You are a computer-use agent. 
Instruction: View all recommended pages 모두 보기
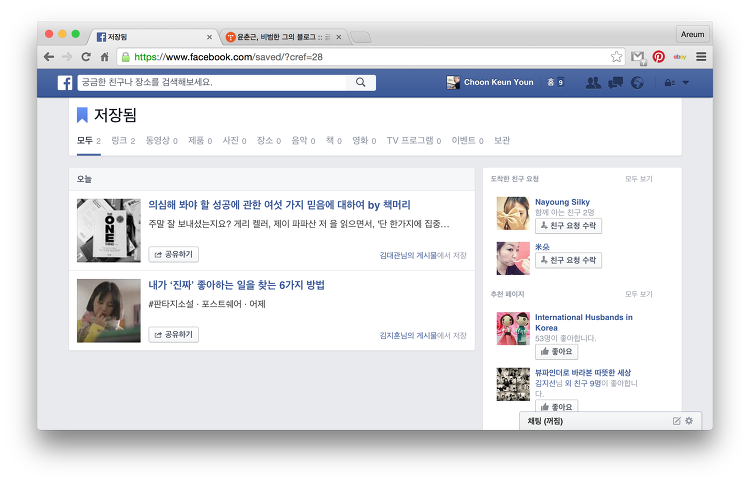(x=639, y=294)
